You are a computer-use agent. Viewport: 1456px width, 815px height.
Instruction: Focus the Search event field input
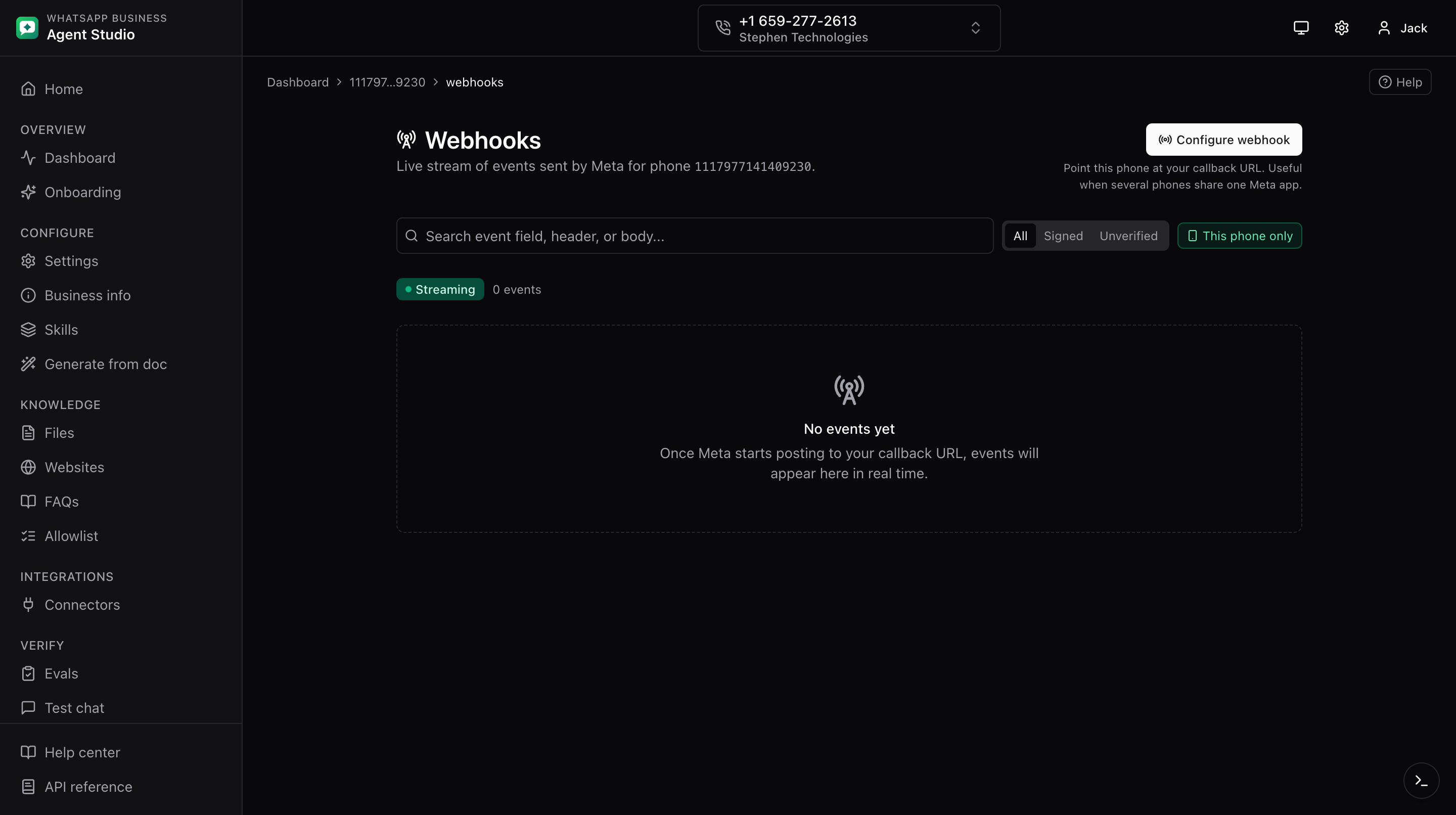[x=695, y=236]
